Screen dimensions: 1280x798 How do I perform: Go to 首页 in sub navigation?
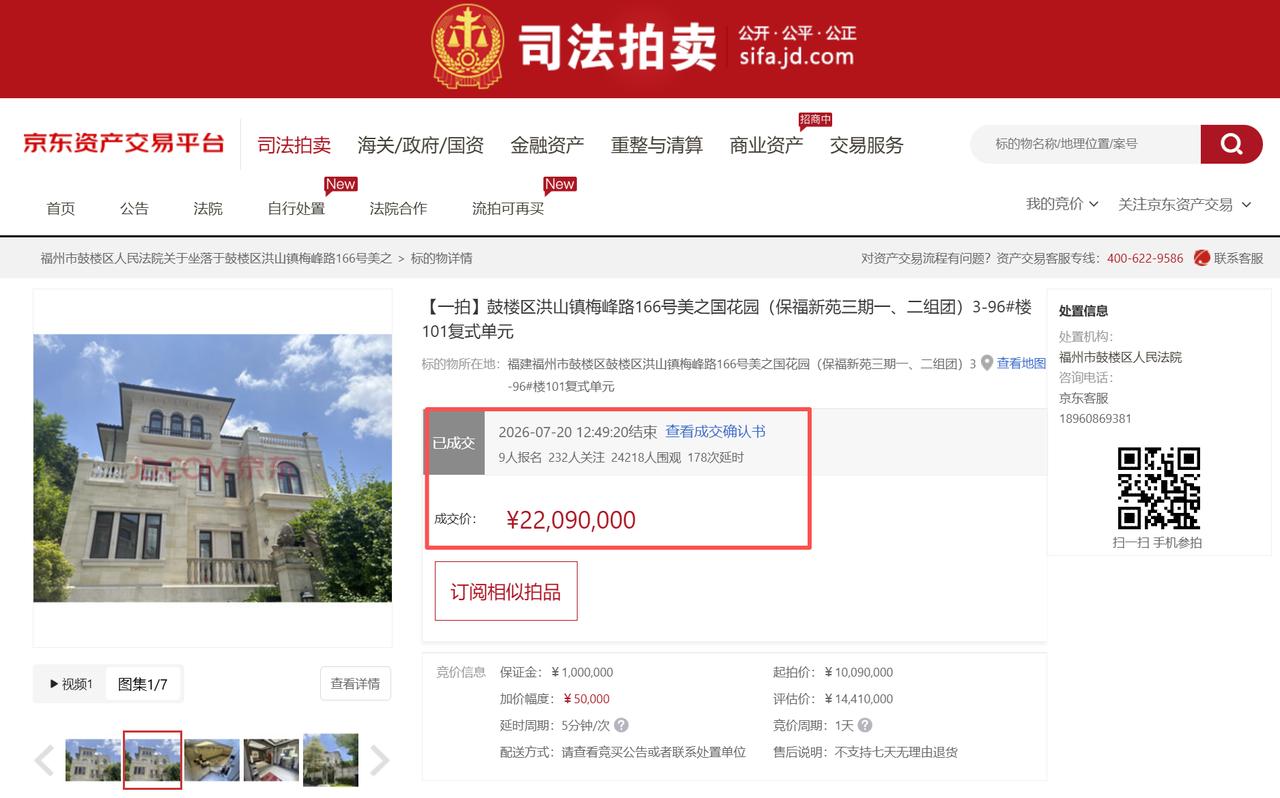(x=61, y=208)
